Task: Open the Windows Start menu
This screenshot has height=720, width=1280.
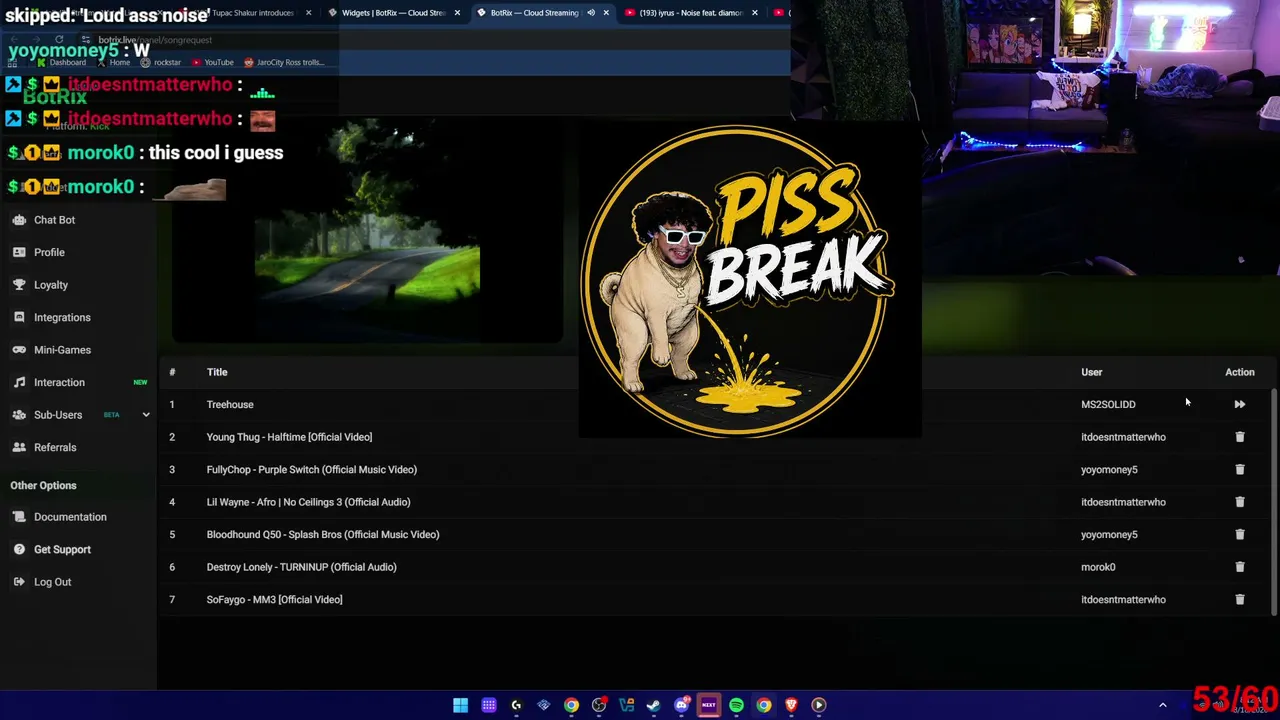Action: click(460, 705)
